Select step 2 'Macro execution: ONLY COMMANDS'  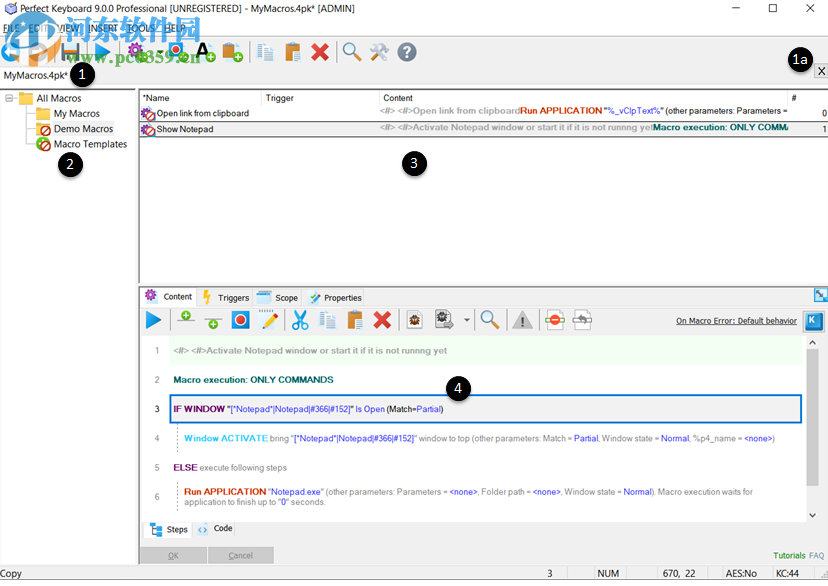(x=485, y=380)
